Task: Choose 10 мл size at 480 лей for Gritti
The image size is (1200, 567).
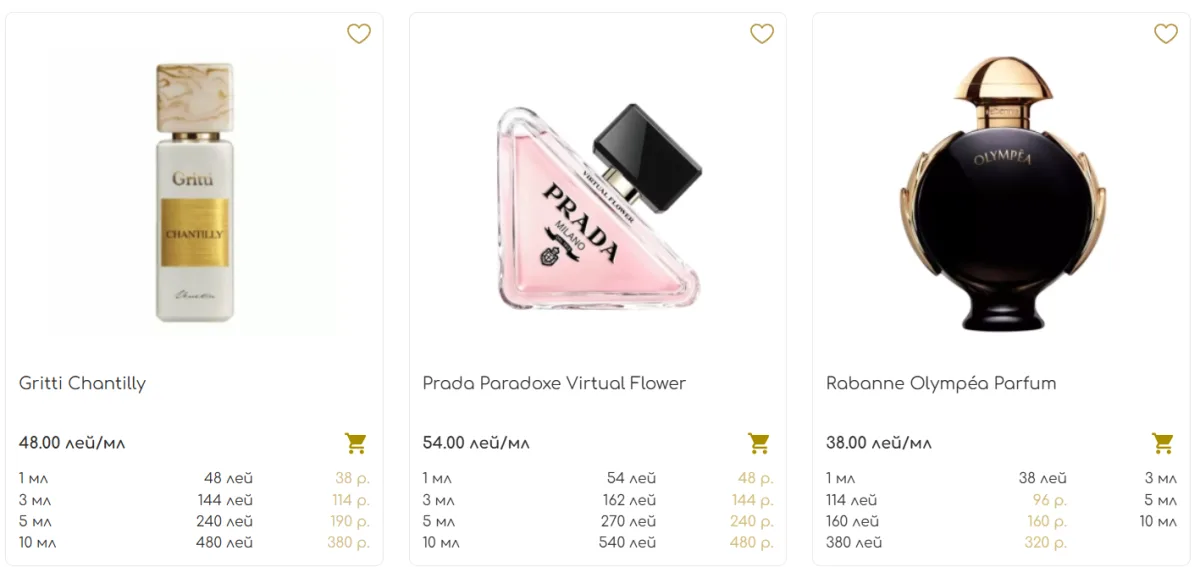Action: 194,543
